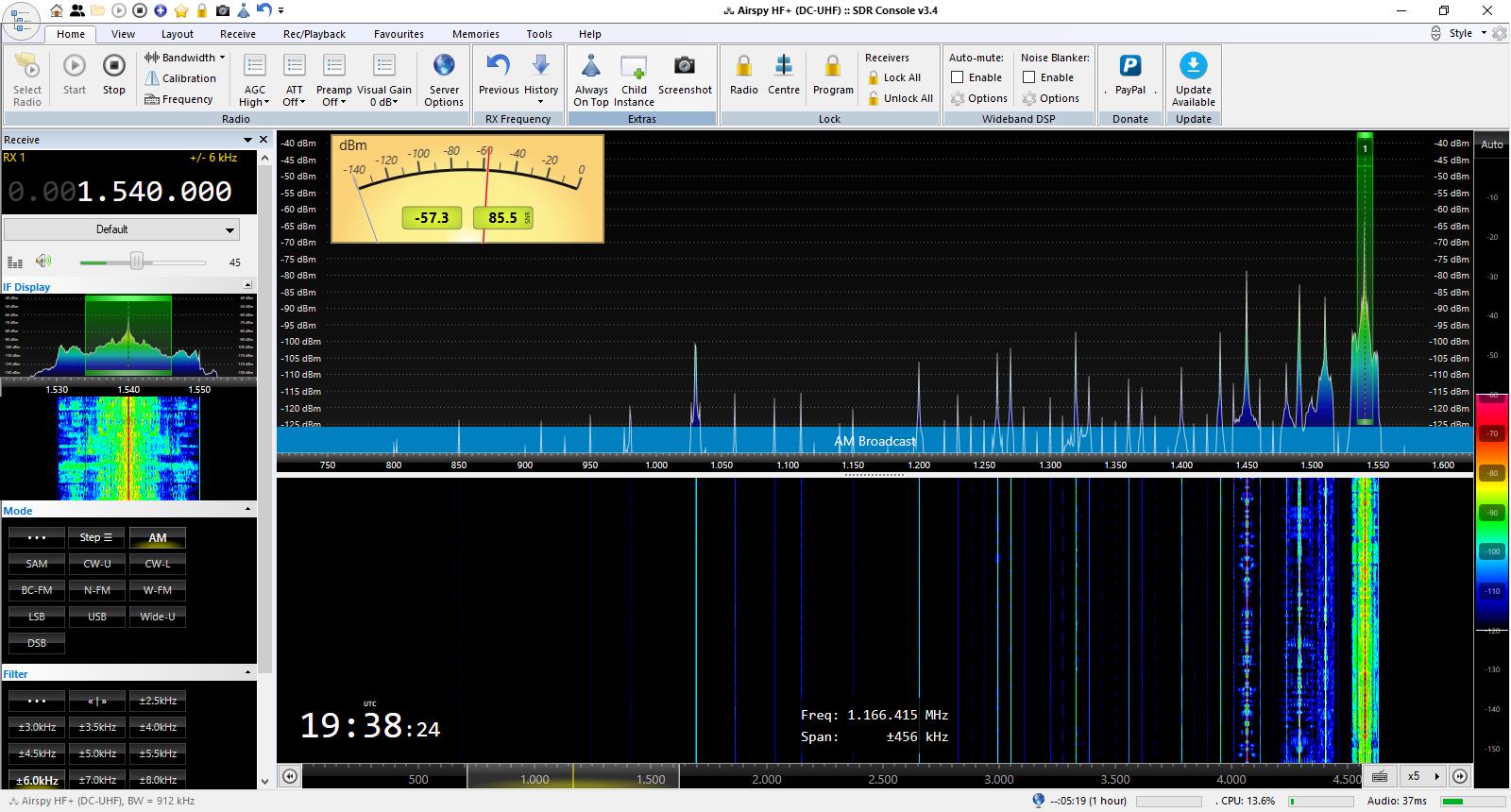Open Calibration in Radio group

tap(180, 78)
